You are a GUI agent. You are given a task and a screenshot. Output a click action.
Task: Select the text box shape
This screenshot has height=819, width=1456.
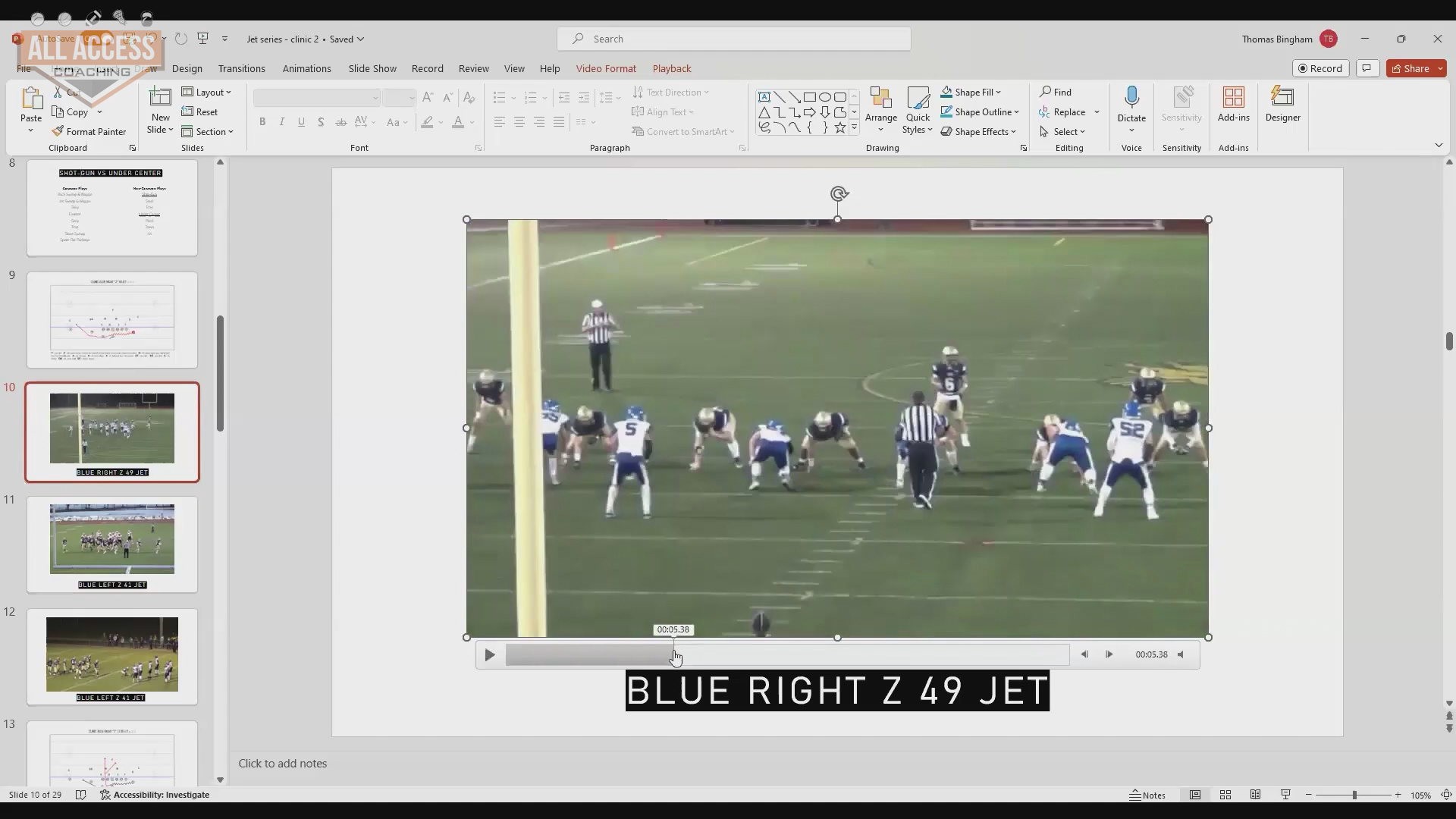pos(764,97)
